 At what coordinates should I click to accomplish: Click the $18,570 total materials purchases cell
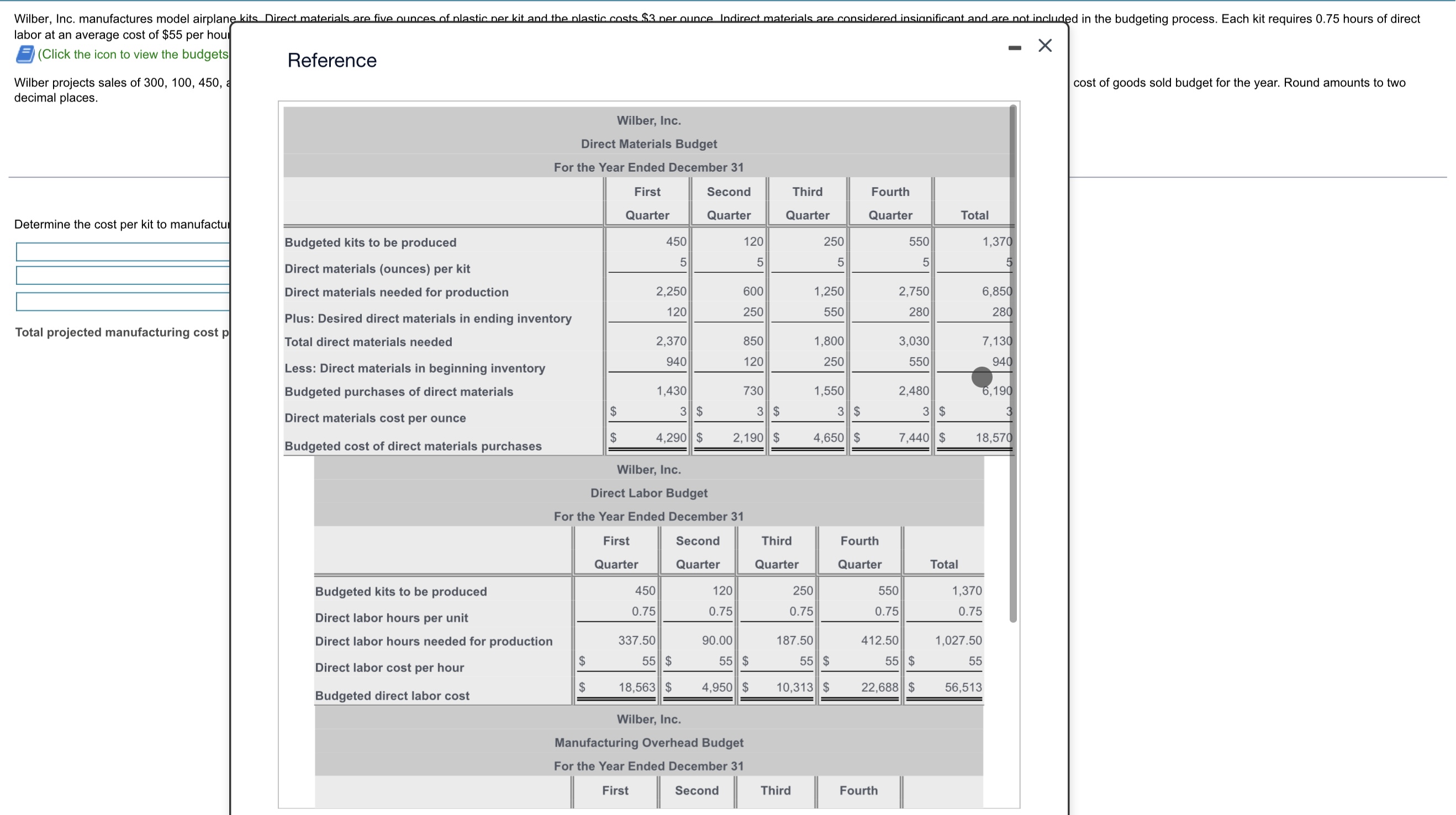click(993, 437)
